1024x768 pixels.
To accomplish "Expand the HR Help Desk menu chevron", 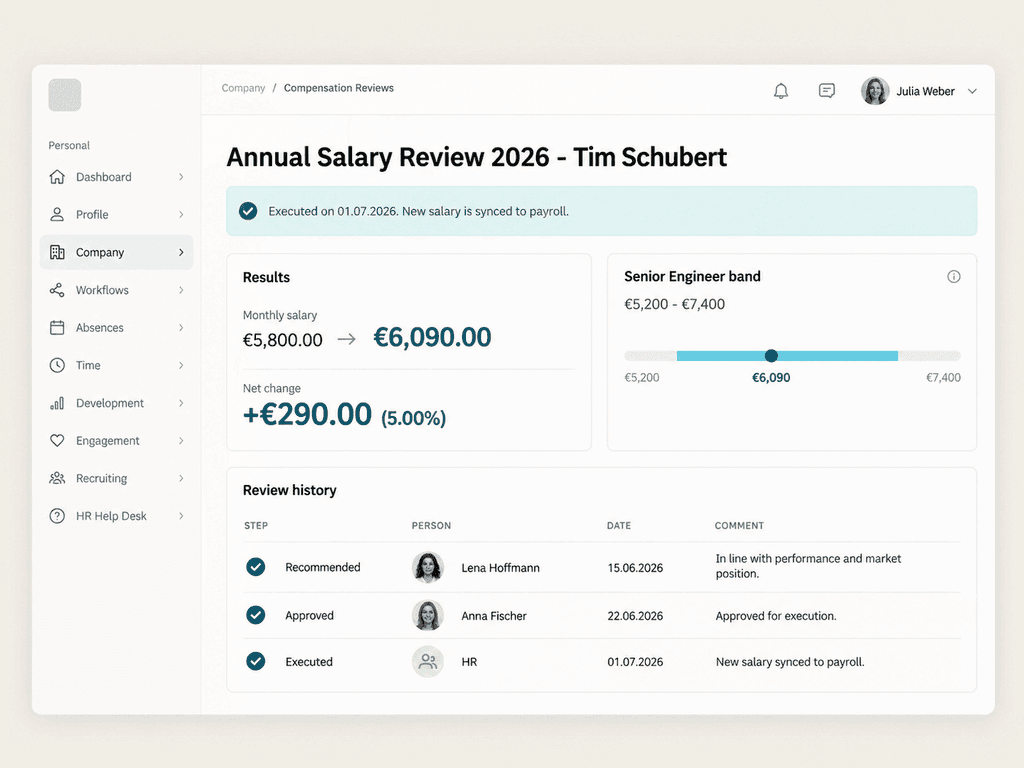I will pos(181,516).
